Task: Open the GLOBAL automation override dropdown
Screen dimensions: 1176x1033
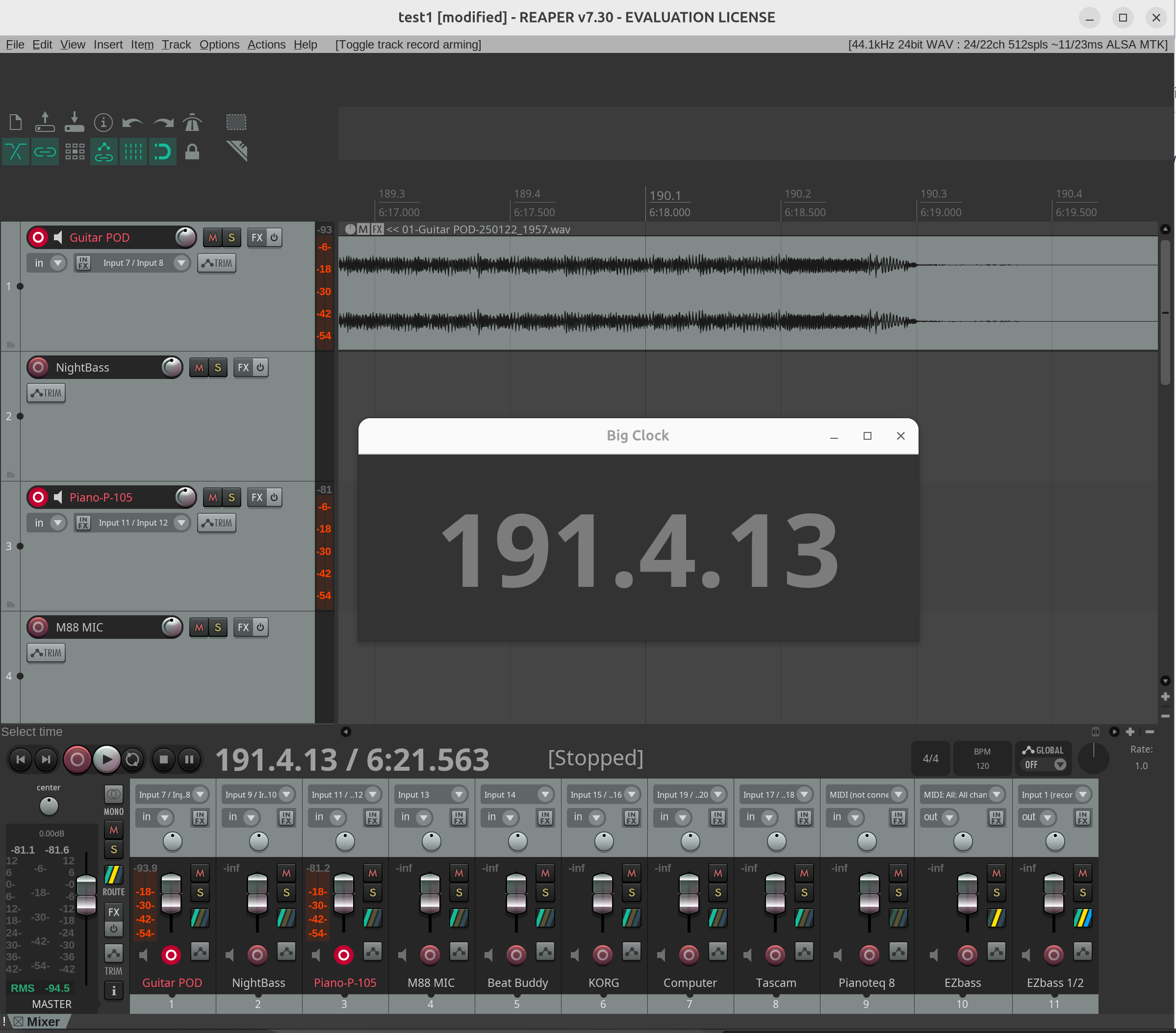Action: click(1059, 764)
